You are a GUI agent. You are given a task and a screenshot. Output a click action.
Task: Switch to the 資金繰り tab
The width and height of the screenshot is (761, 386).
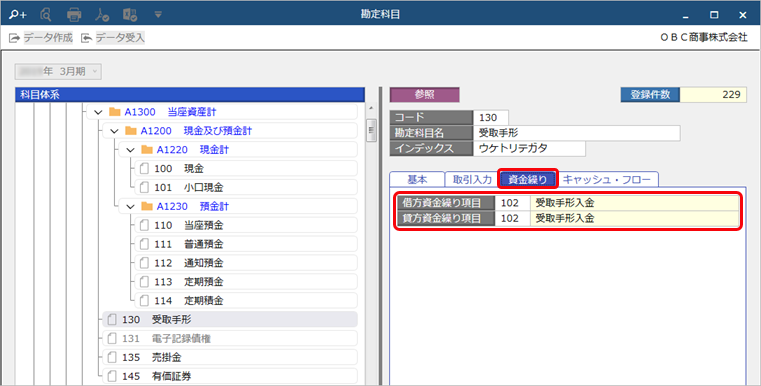click(x=528, y=180)
